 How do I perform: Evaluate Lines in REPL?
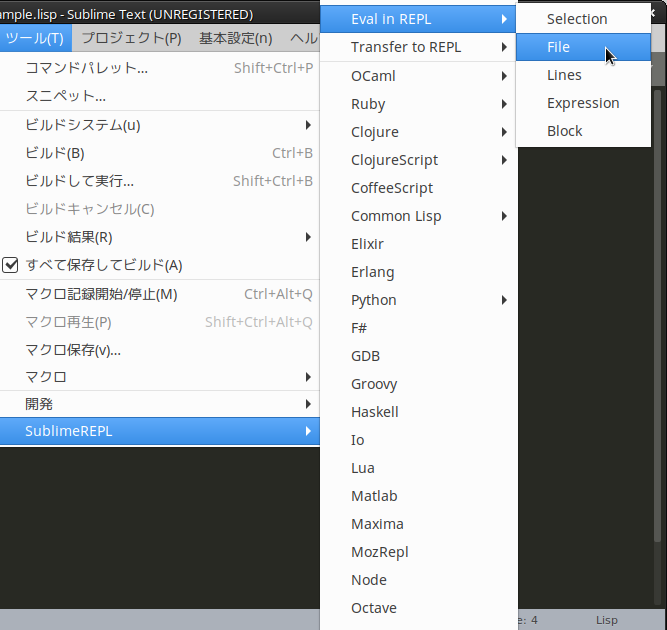point(583,75)
